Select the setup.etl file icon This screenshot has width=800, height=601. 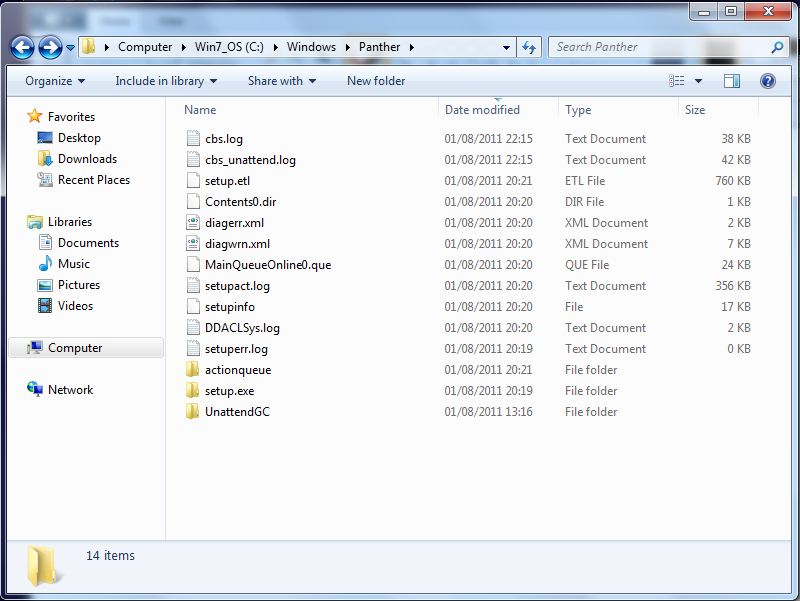tap(193, 180)
